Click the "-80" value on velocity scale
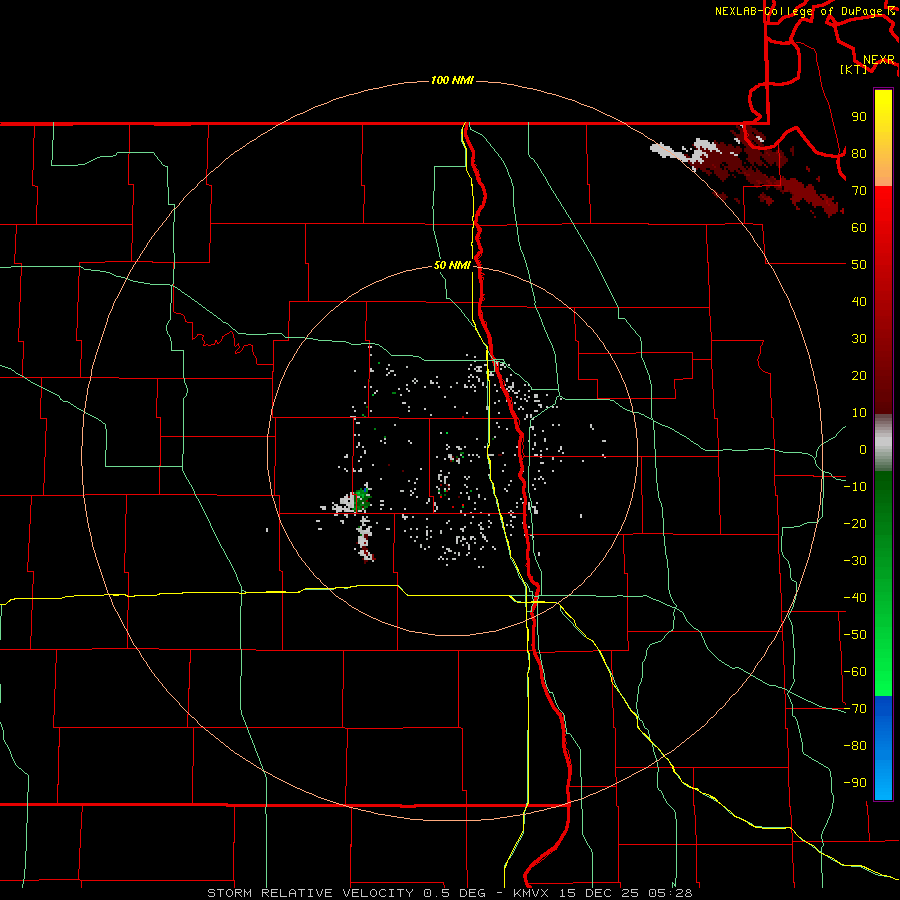This screenshot has width=900, height=900. pyautogui.click(x=855, y=746)
